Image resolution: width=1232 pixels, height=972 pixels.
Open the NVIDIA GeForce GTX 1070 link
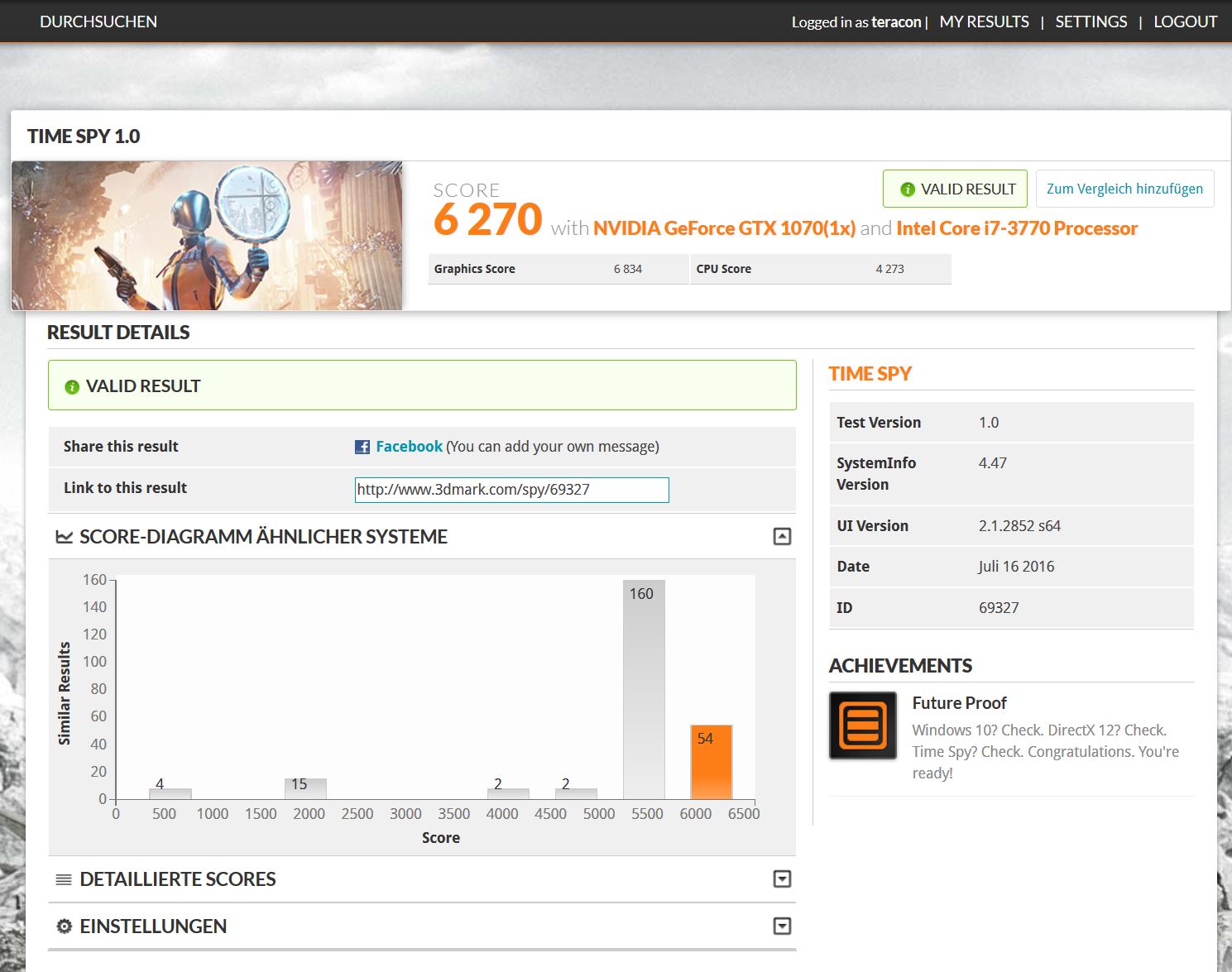(724, 228)
